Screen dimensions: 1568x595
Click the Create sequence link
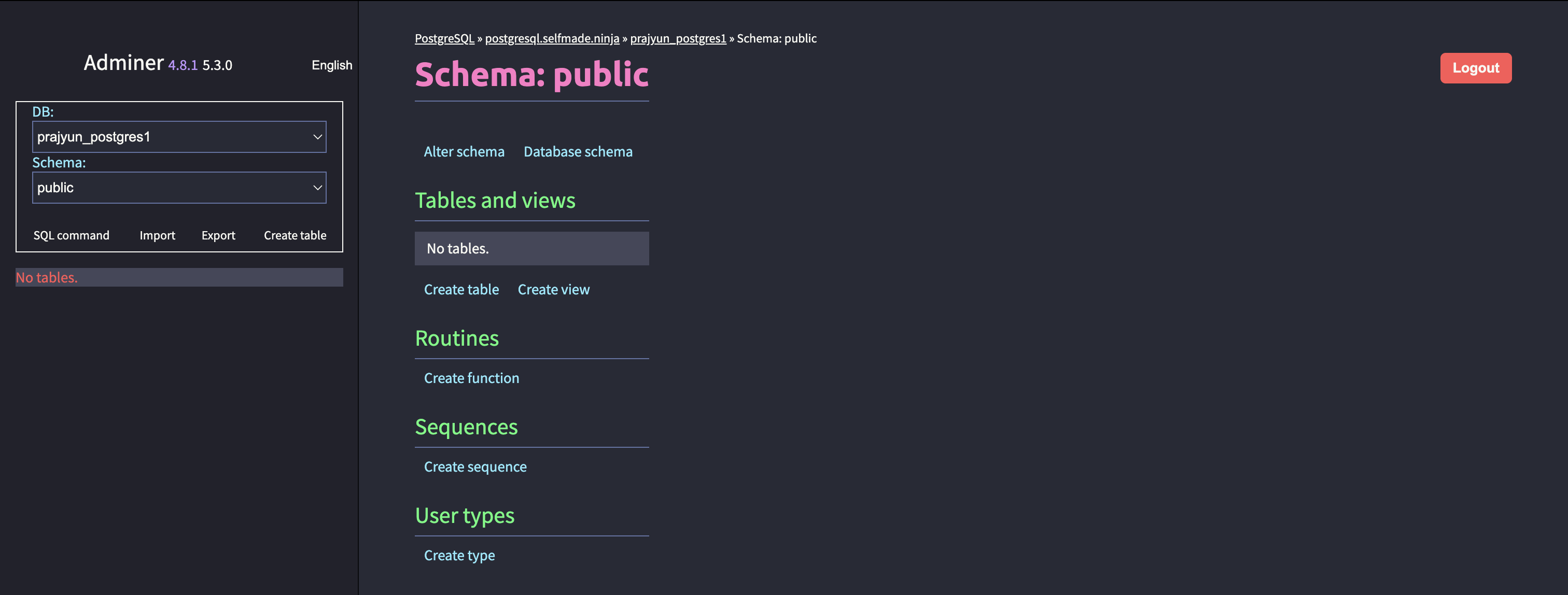(x=475, y=467)
